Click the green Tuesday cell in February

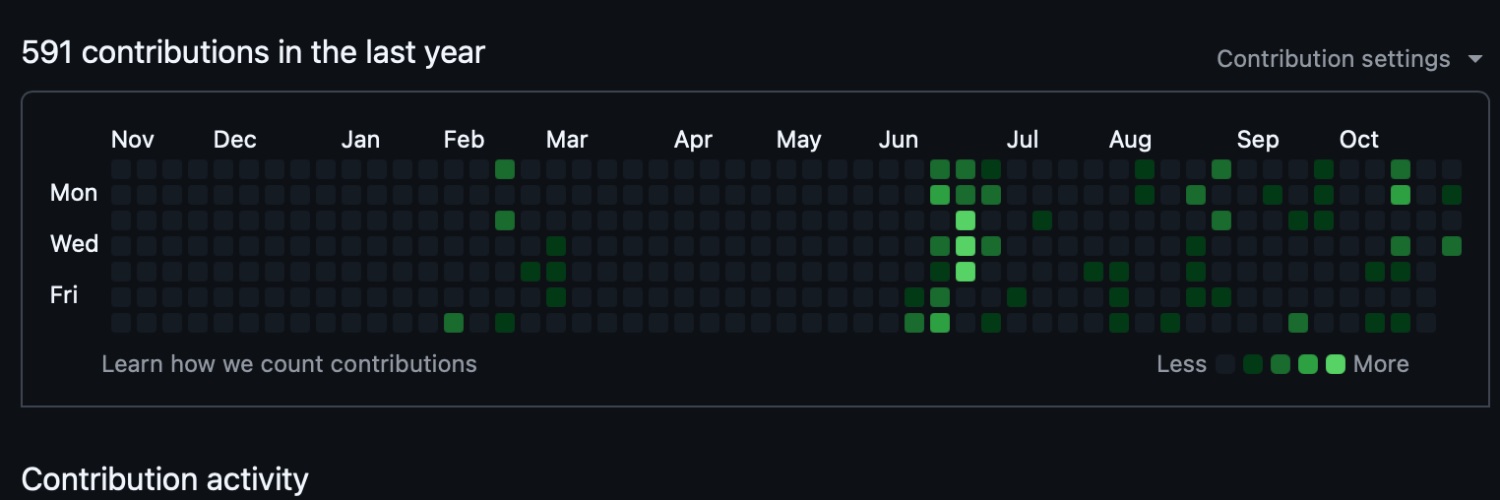[505, 220]
